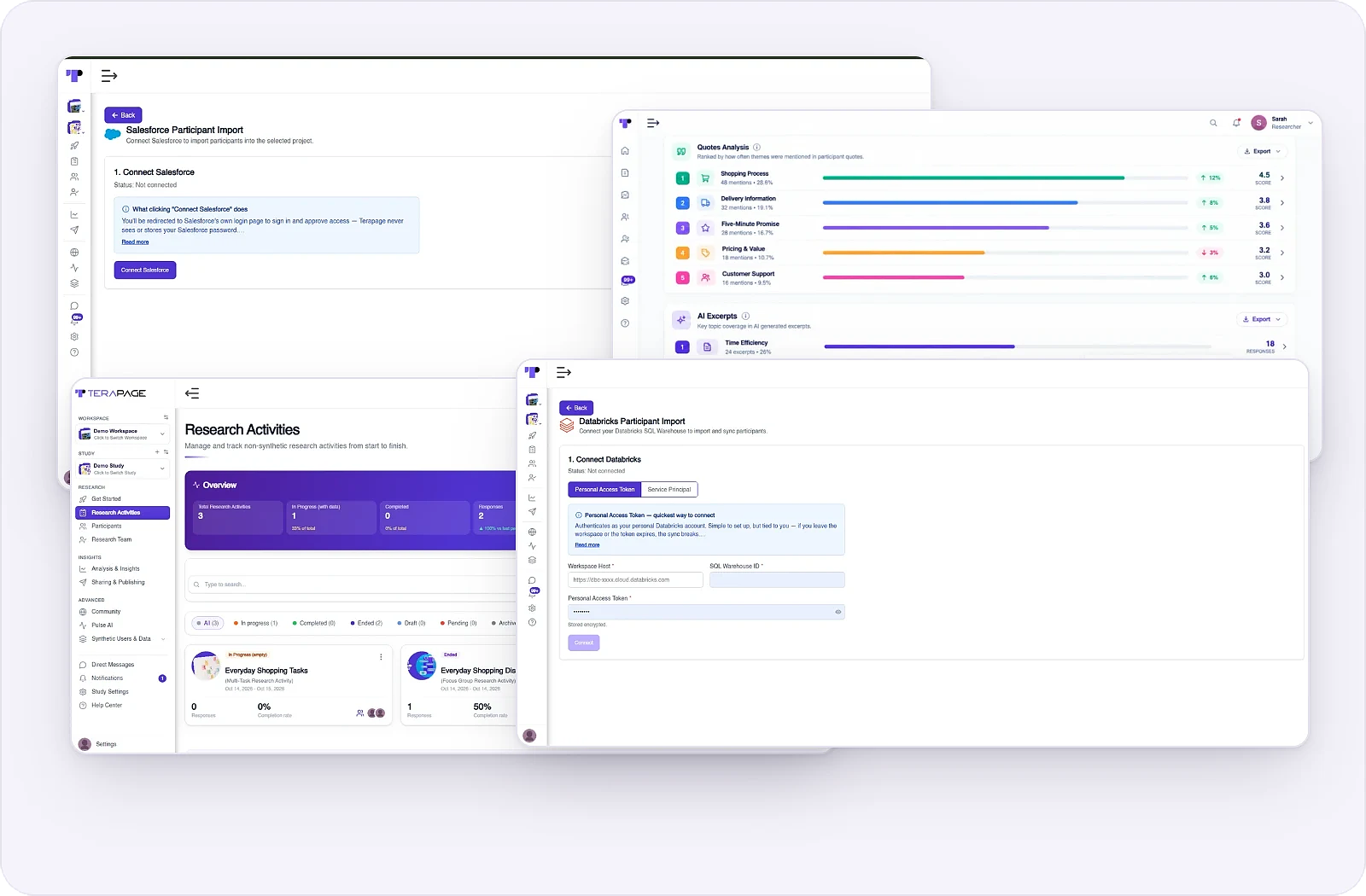Viewport: 1366px width, 896px height.
Task: Select the In progress (1) filter tab
Action: [255, 623]
